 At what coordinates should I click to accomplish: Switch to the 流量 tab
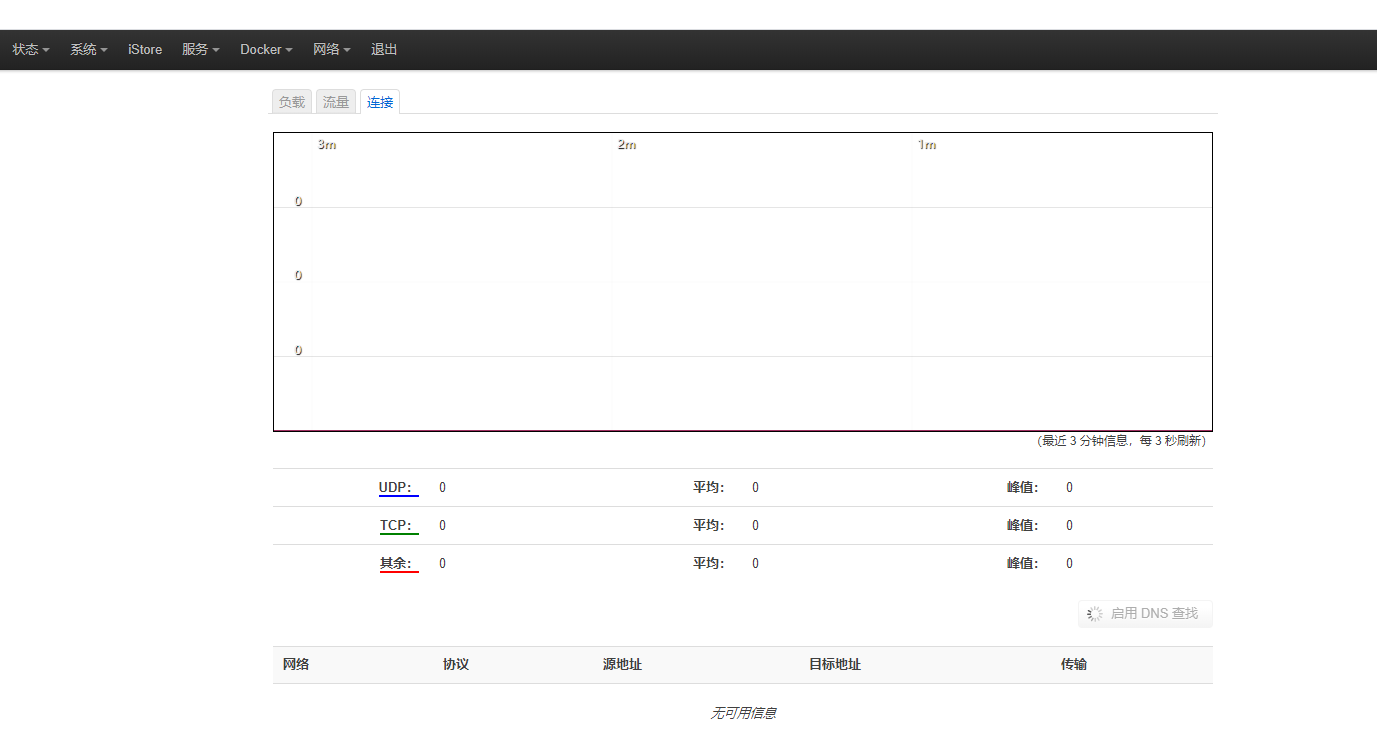336,102
